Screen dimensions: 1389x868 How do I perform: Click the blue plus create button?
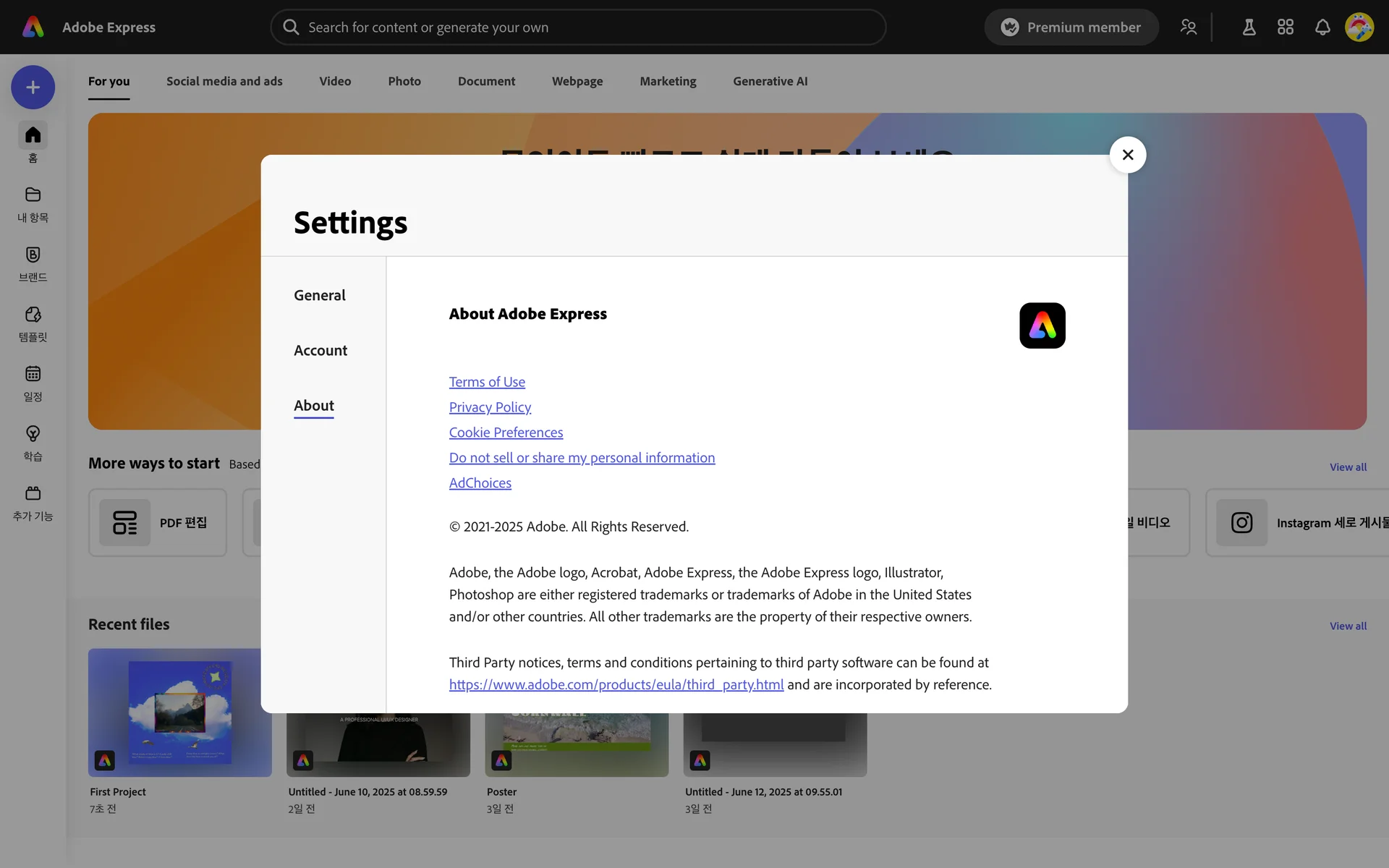click(x=33, y=88)
